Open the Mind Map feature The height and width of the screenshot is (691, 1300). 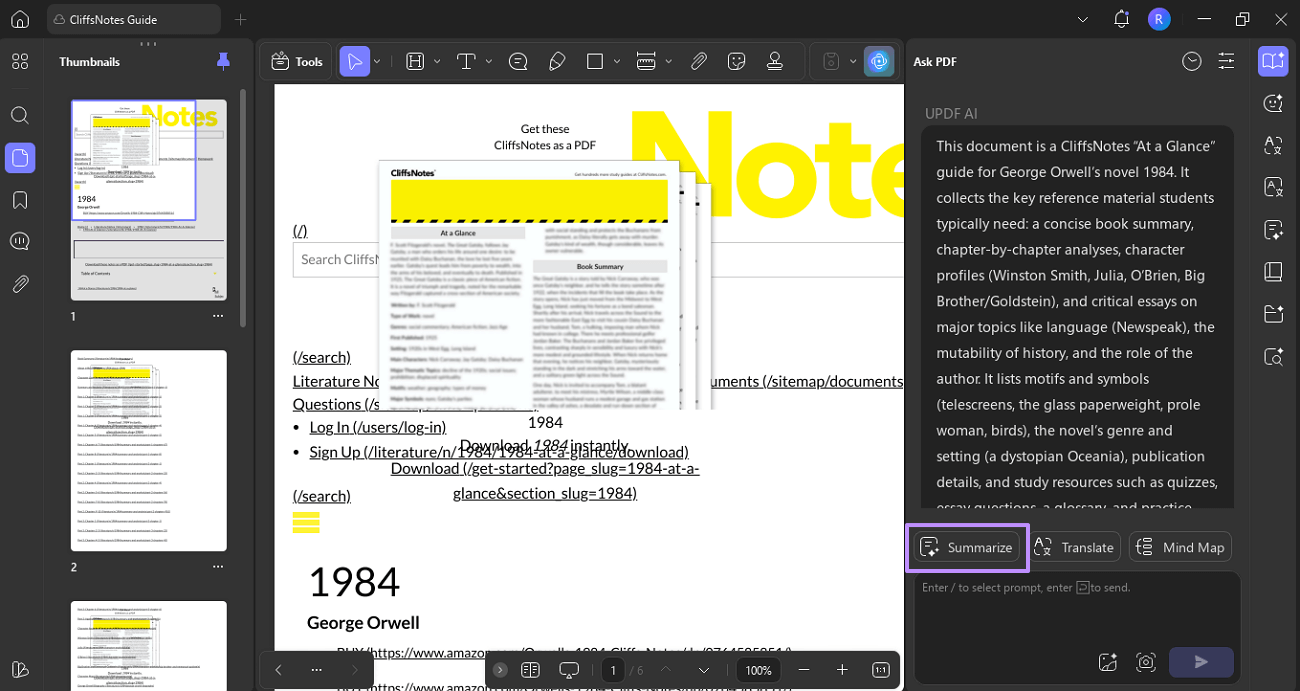coord(1180,547)
